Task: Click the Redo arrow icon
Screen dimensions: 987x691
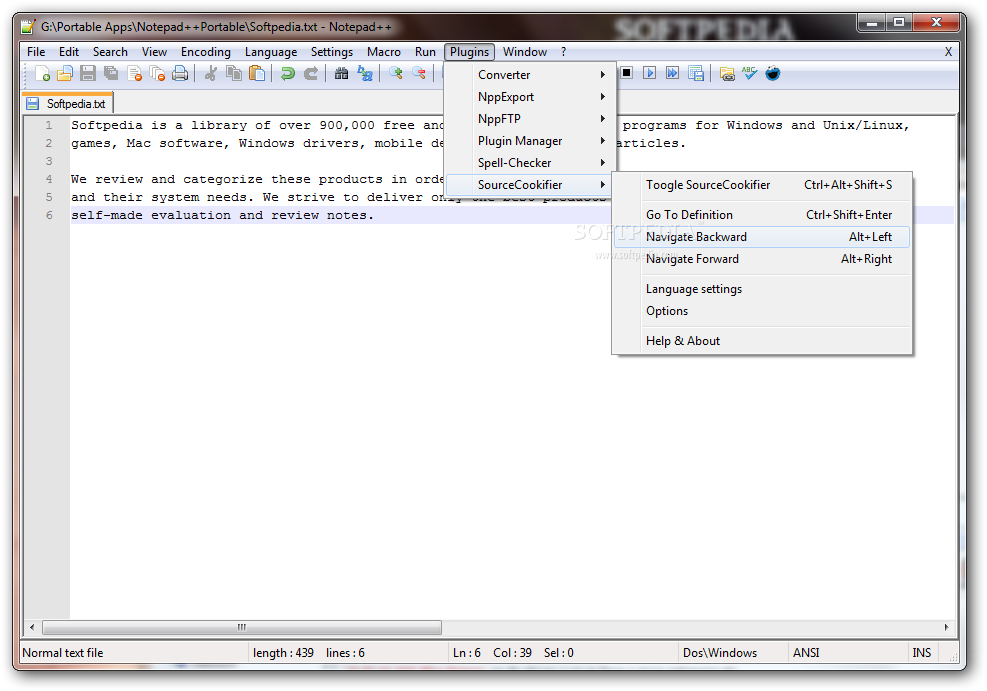Action: point(311,74)
